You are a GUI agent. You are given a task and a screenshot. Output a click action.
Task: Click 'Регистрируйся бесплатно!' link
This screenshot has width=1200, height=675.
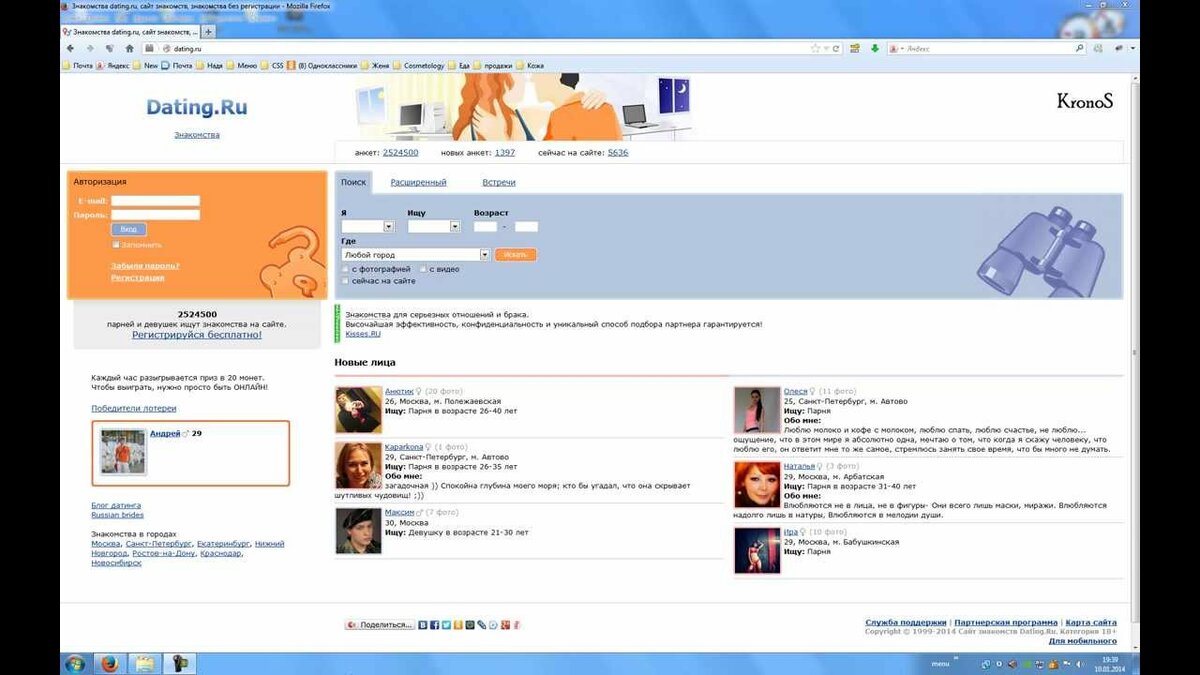(197, 335)
